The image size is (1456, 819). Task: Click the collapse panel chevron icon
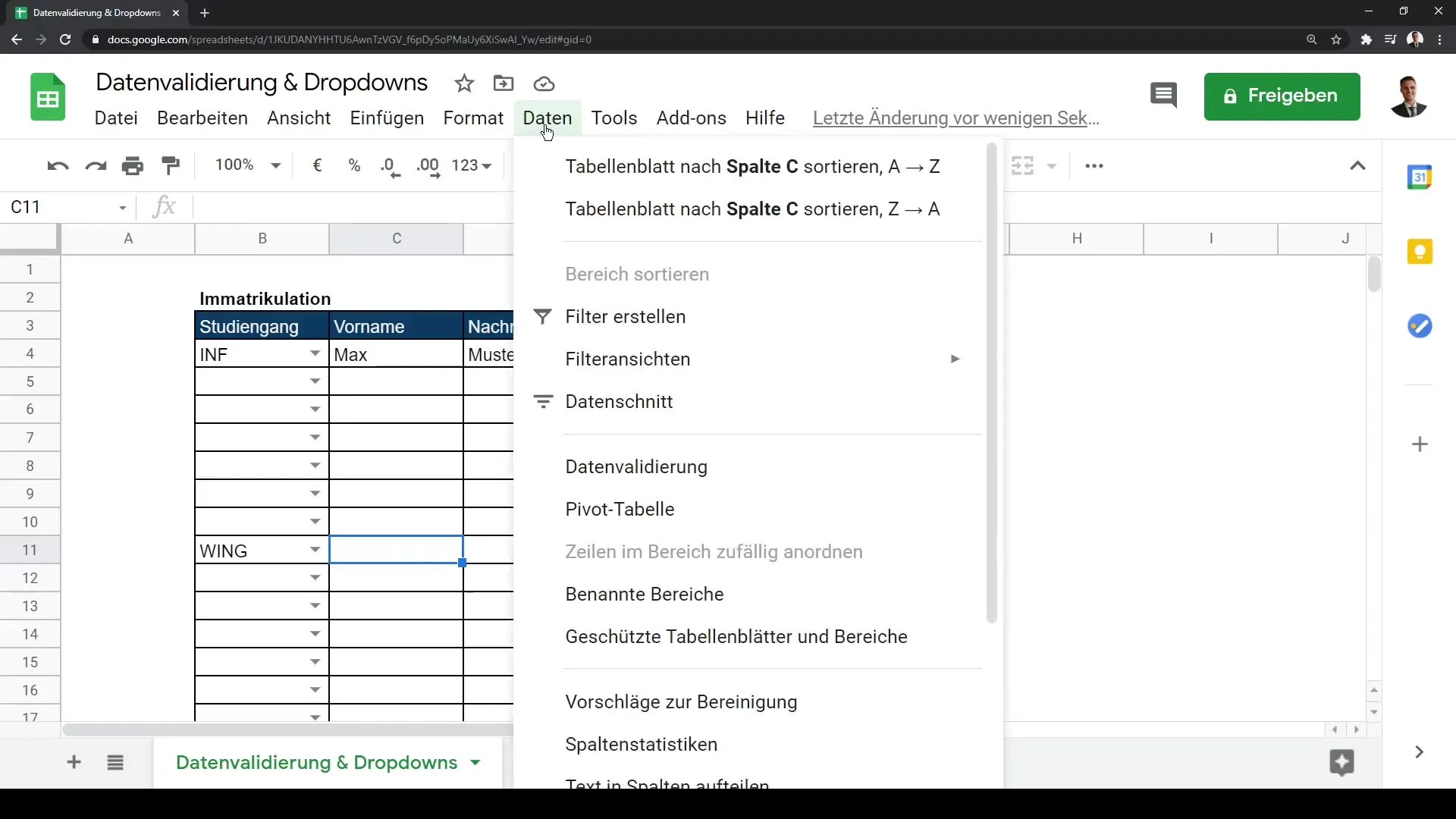click(x=1358, y=165)
